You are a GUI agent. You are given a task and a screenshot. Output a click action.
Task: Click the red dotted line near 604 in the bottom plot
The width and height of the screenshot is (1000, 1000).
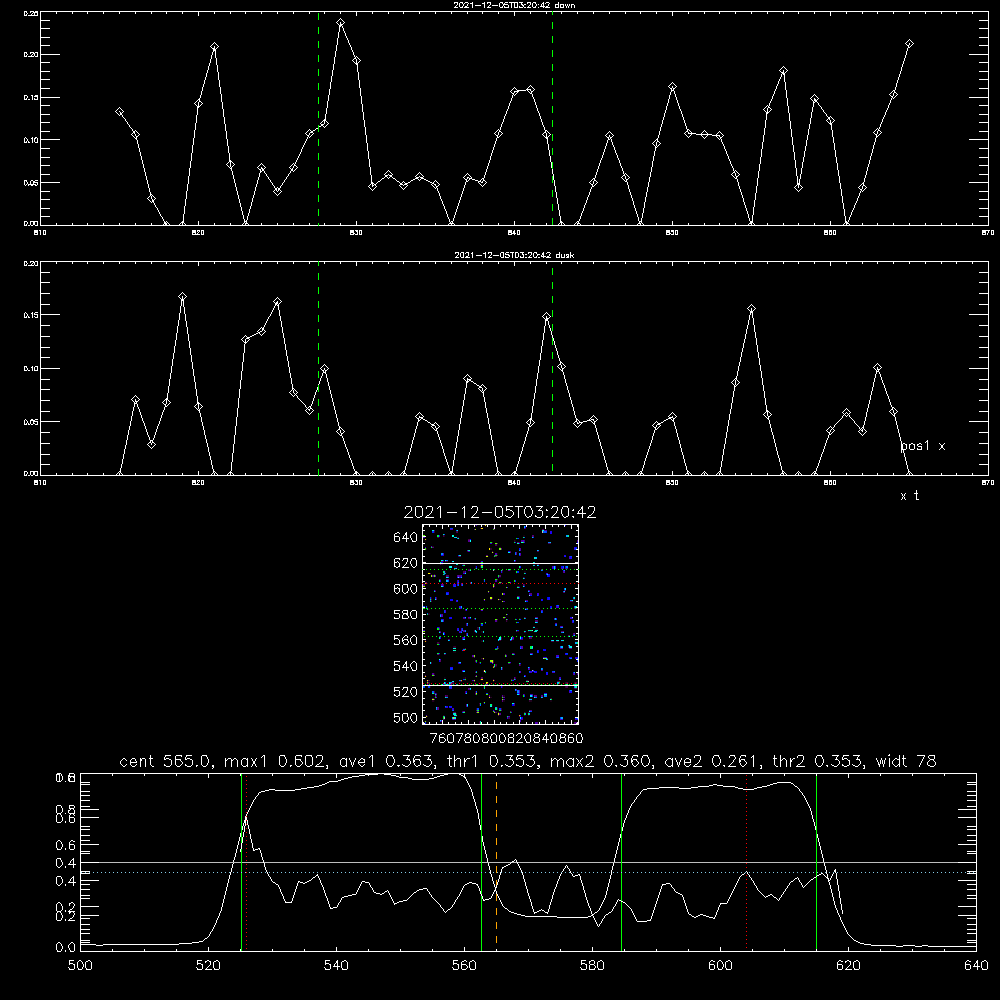[746, 861]
